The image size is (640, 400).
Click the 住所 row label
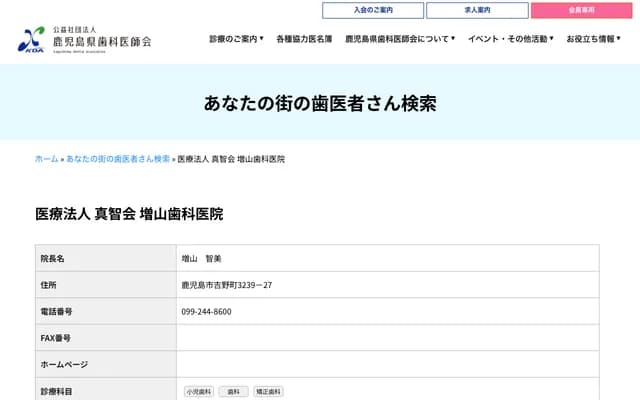[x=48, y=285]
